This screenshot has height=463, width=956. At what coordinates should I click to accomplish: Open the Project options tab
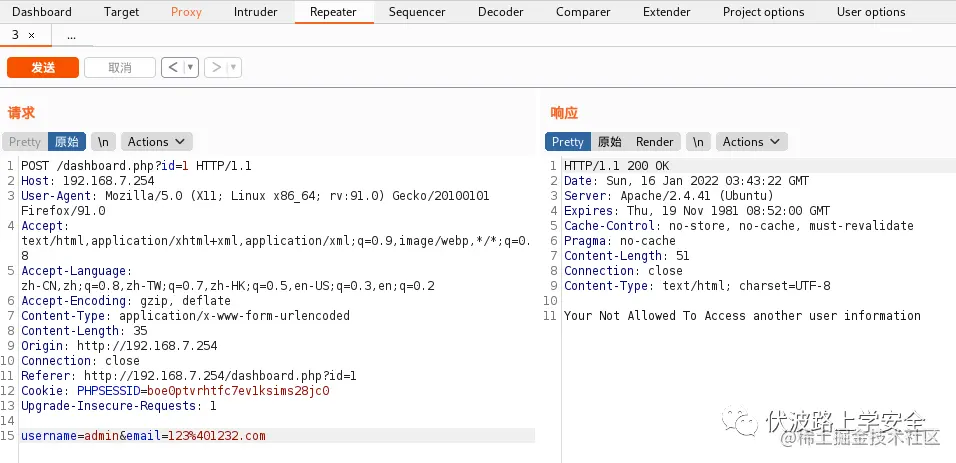(x=763, y=12)
